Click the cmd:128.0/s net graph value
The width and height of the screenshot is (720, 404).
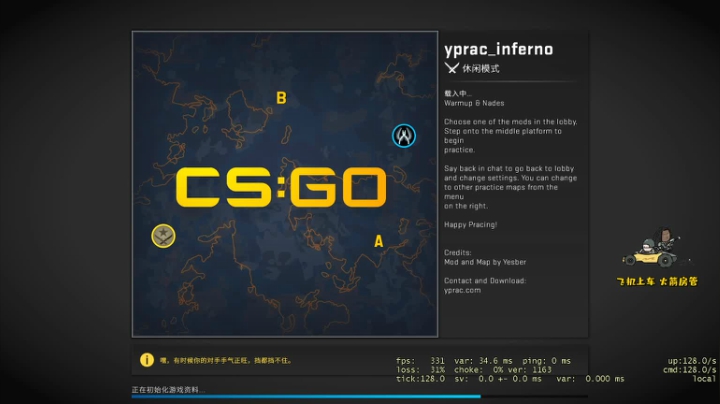point(689,370)
